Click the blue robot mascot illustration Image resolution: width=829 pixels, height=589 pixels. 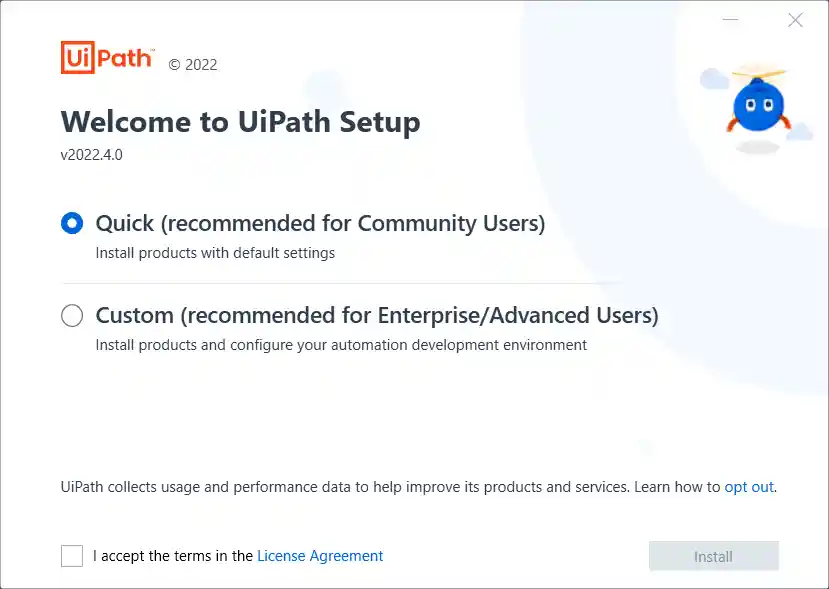point(758,107)
